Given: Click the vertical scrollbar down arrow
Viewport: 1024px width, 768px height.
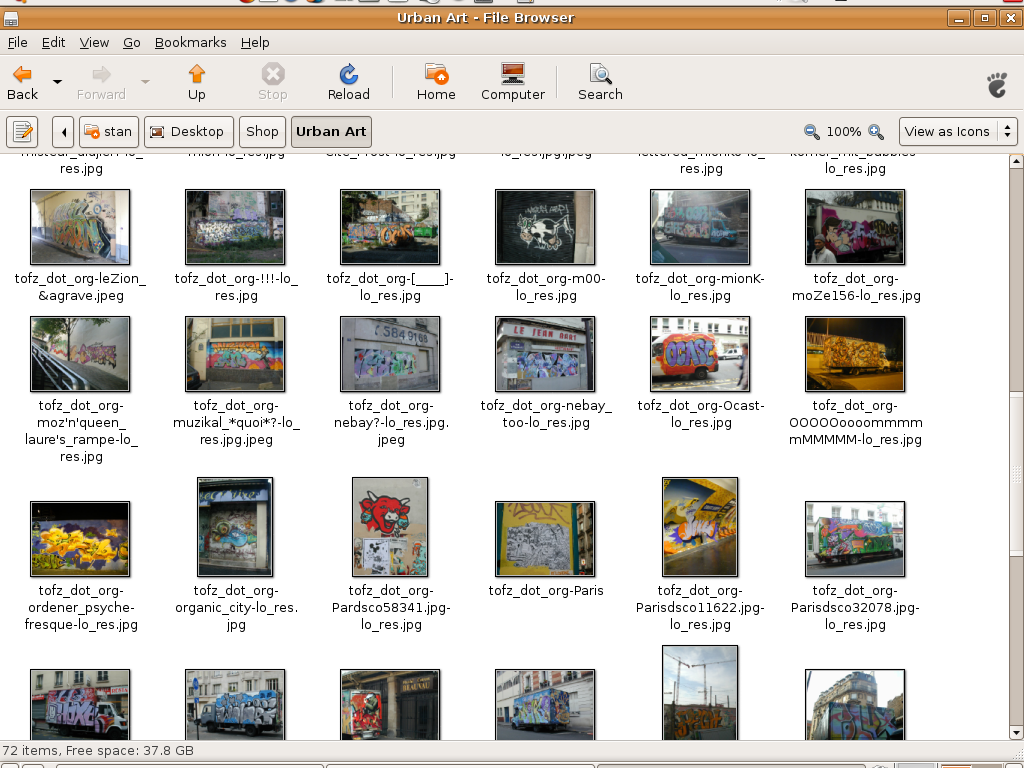Looking at the screenshot, I should coord(1015,733).
